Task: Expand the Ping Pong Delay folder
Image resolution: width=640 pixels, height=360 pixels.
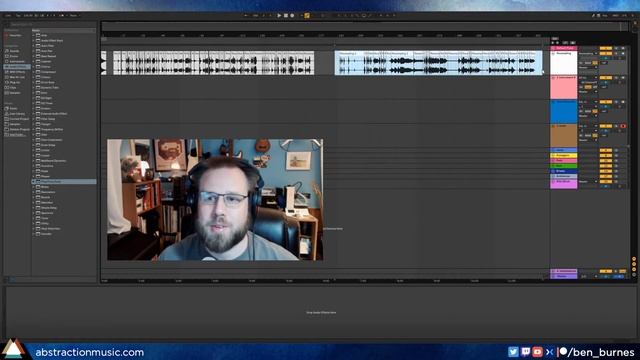Action: click(33, 182)
